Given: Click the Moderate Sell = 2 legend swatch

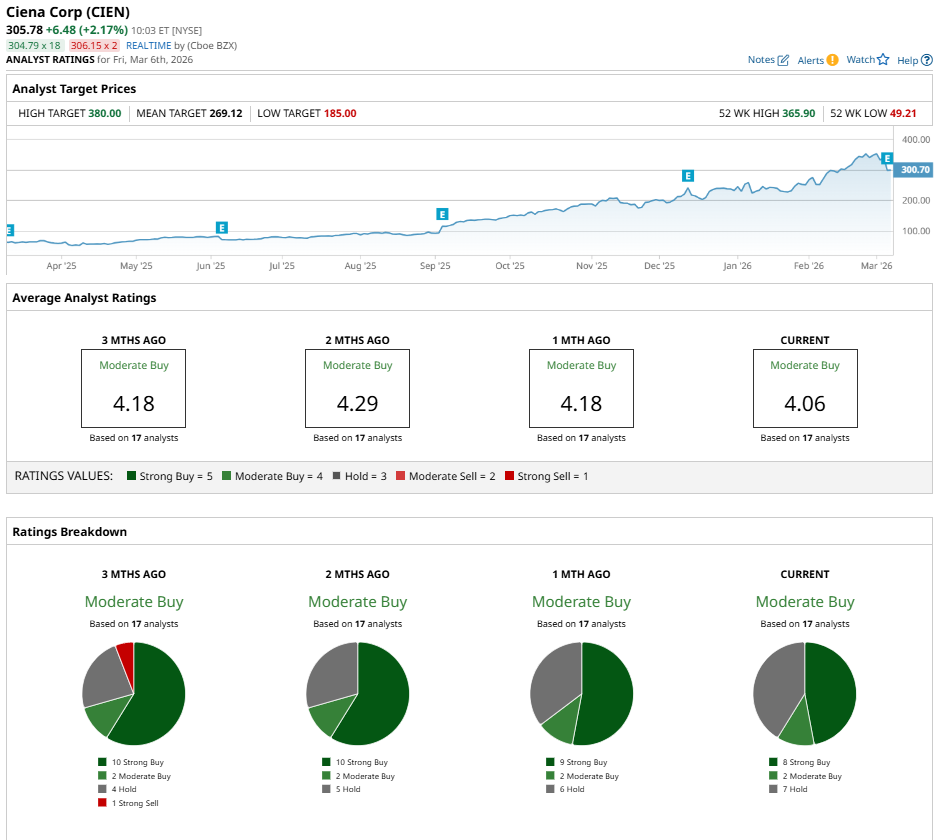Looking at the screenshot, I should (x=400, y=476).
